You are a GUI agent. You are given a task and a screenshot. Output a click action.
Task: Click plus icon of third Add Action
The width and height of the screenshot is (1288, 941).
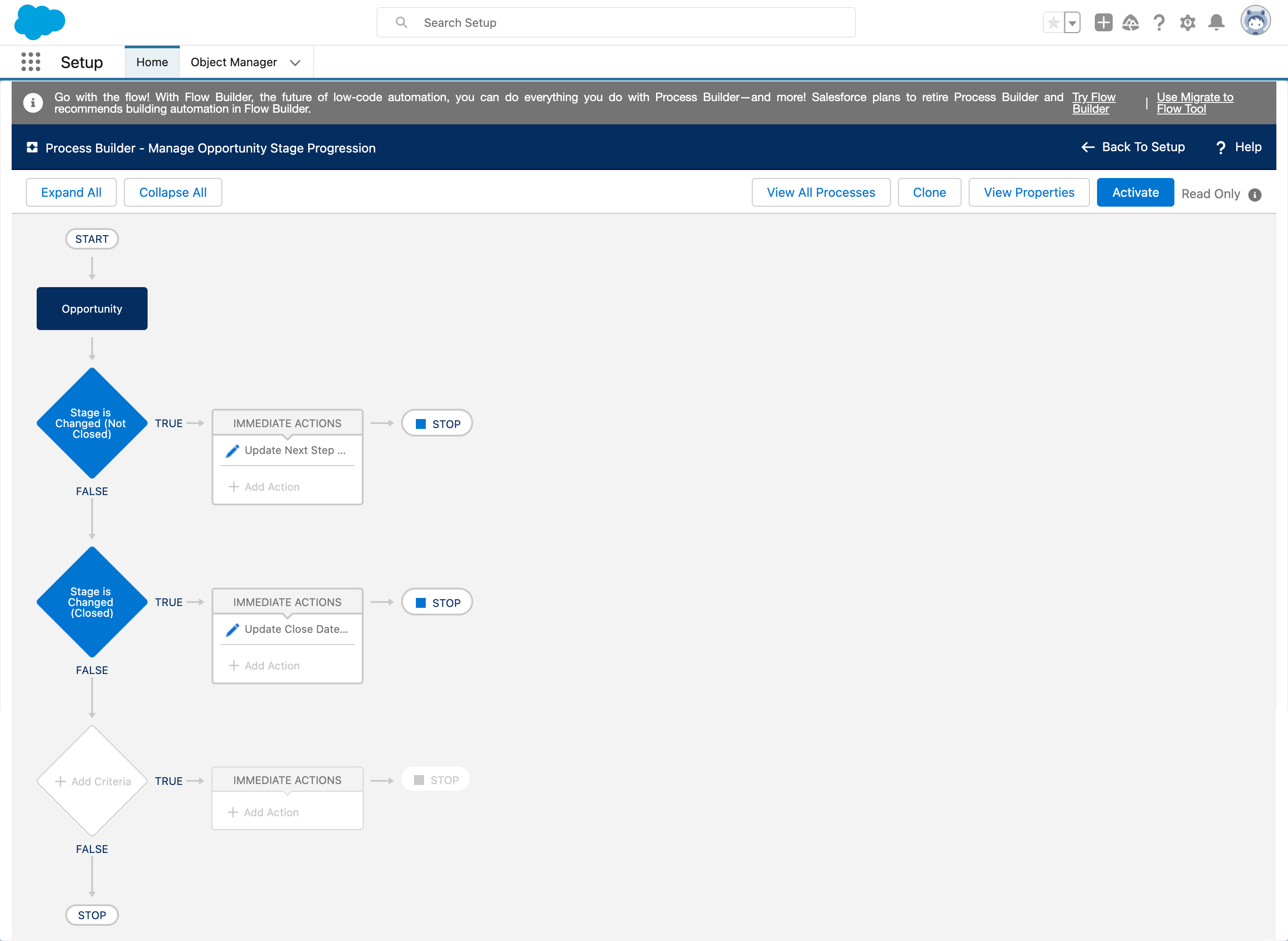(233, 812)
